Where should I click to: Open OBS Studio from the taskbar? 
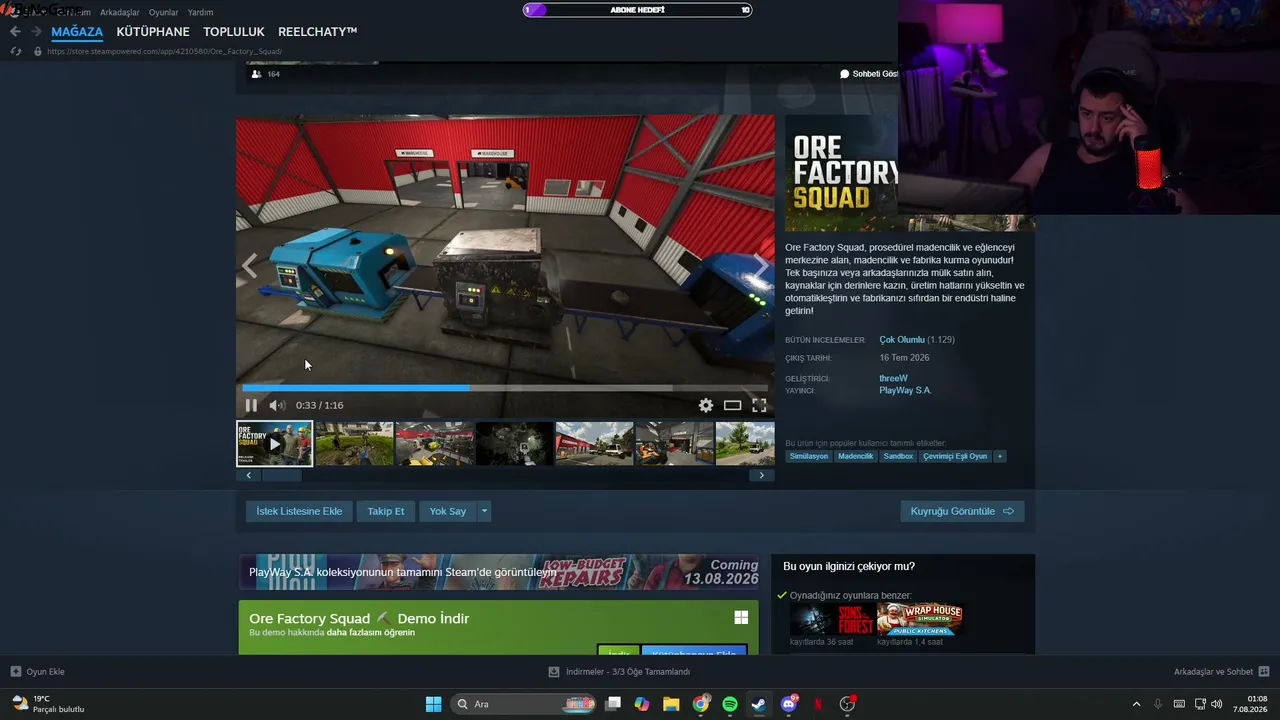[x=848, y=704]
